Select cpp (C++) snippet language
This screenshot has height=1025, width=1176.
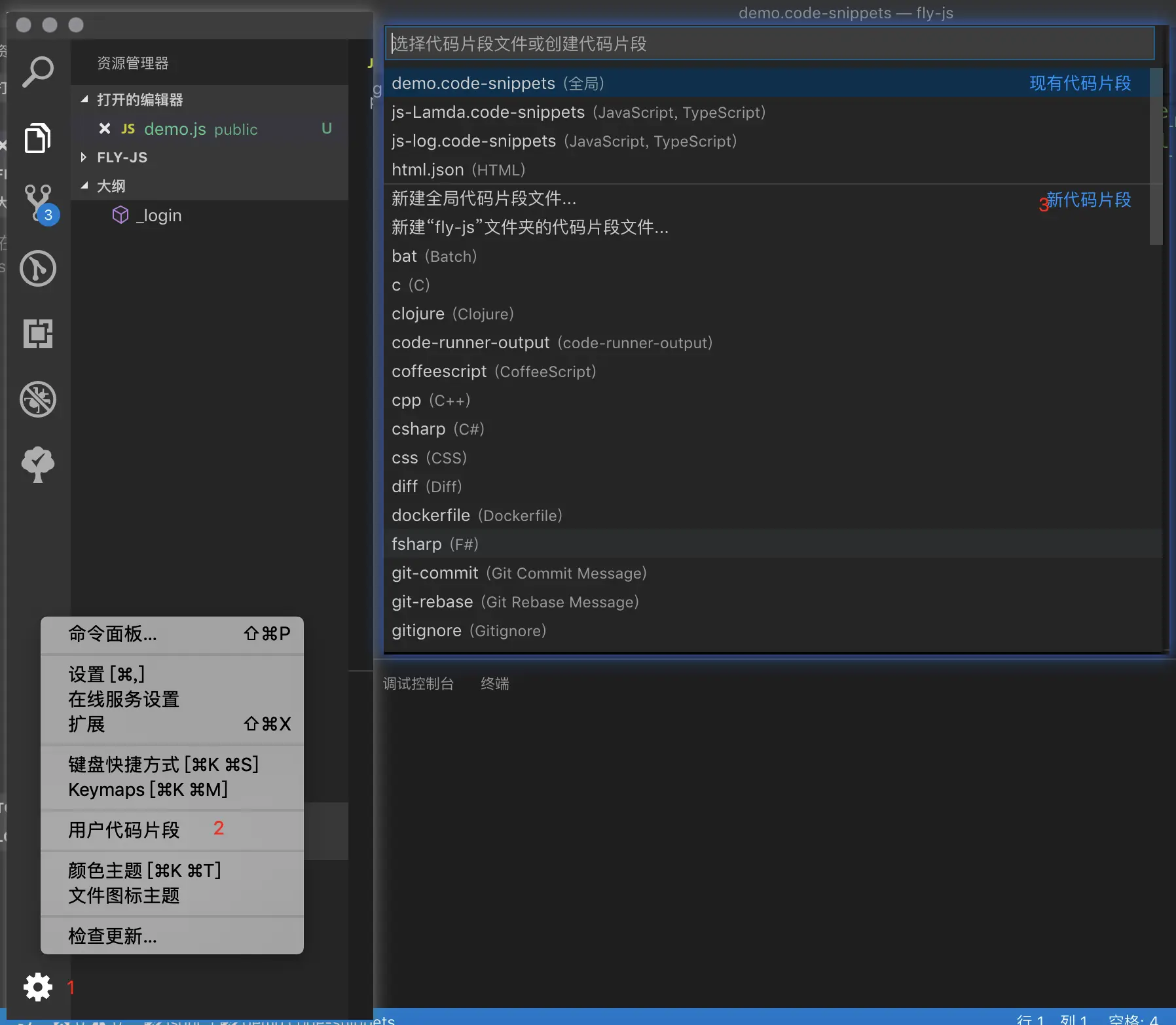(767, 400)
